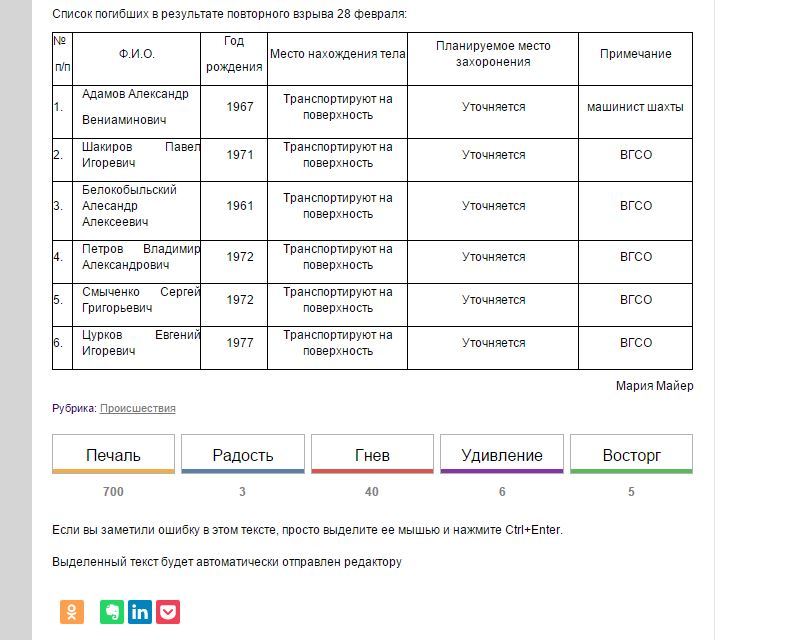Share on Odnoklassniki via the orange icon
This screenshot has width=799, height=640.
[72, 611]
